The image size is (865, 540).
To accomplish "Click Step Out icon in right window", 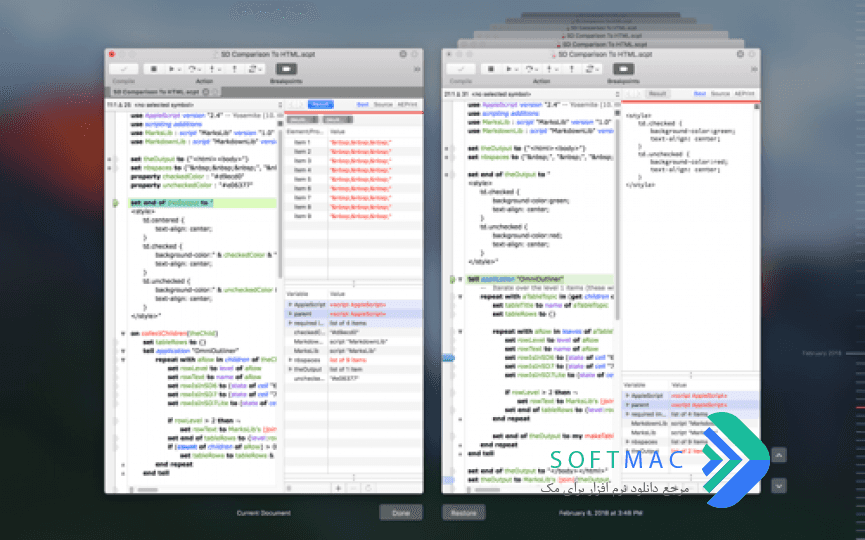I will (x=571, y=69).
